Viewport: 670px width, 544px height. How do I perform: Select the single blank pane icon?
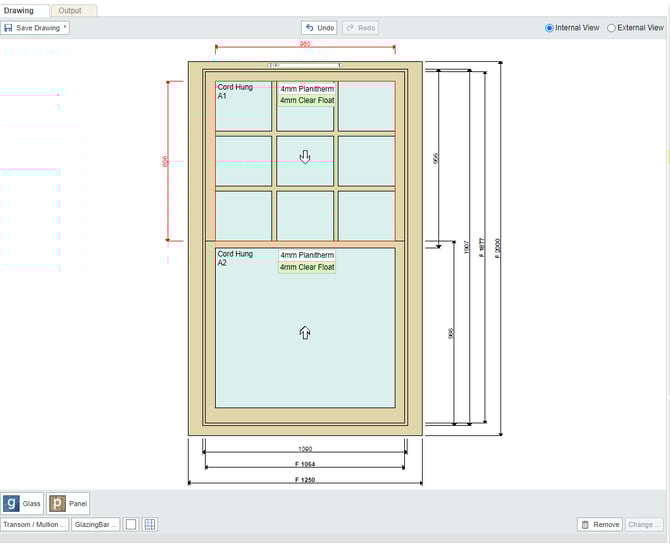131,524
